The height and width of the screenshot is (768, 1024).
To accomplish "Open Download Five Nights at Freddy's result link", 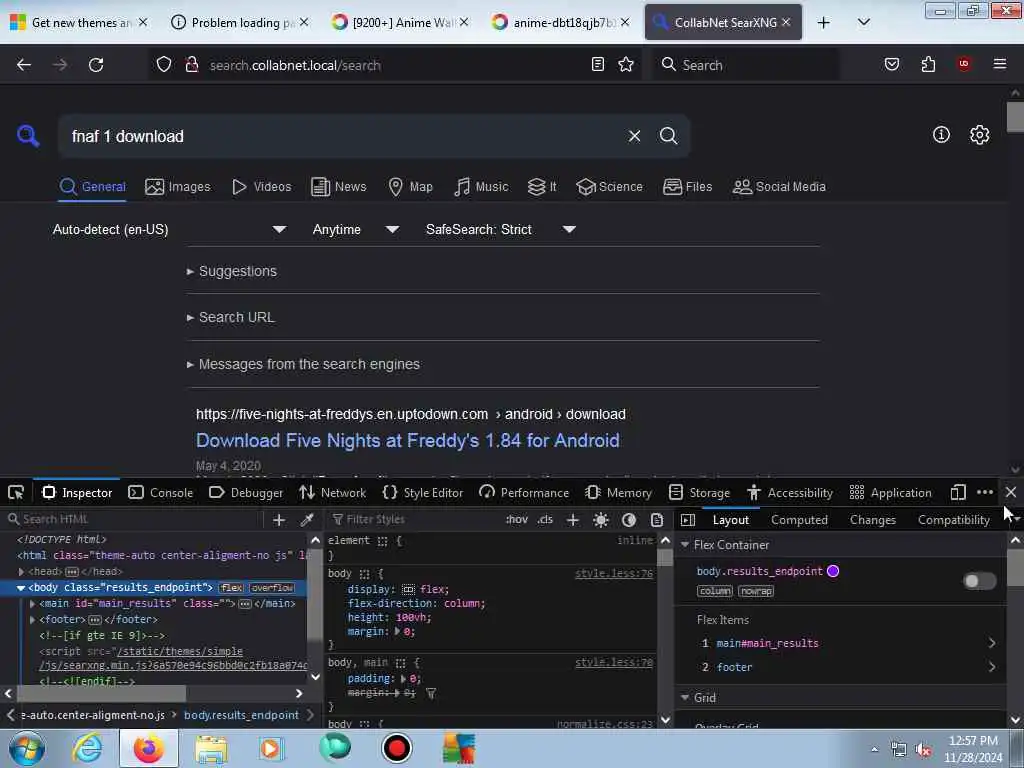I will [408, 440].
